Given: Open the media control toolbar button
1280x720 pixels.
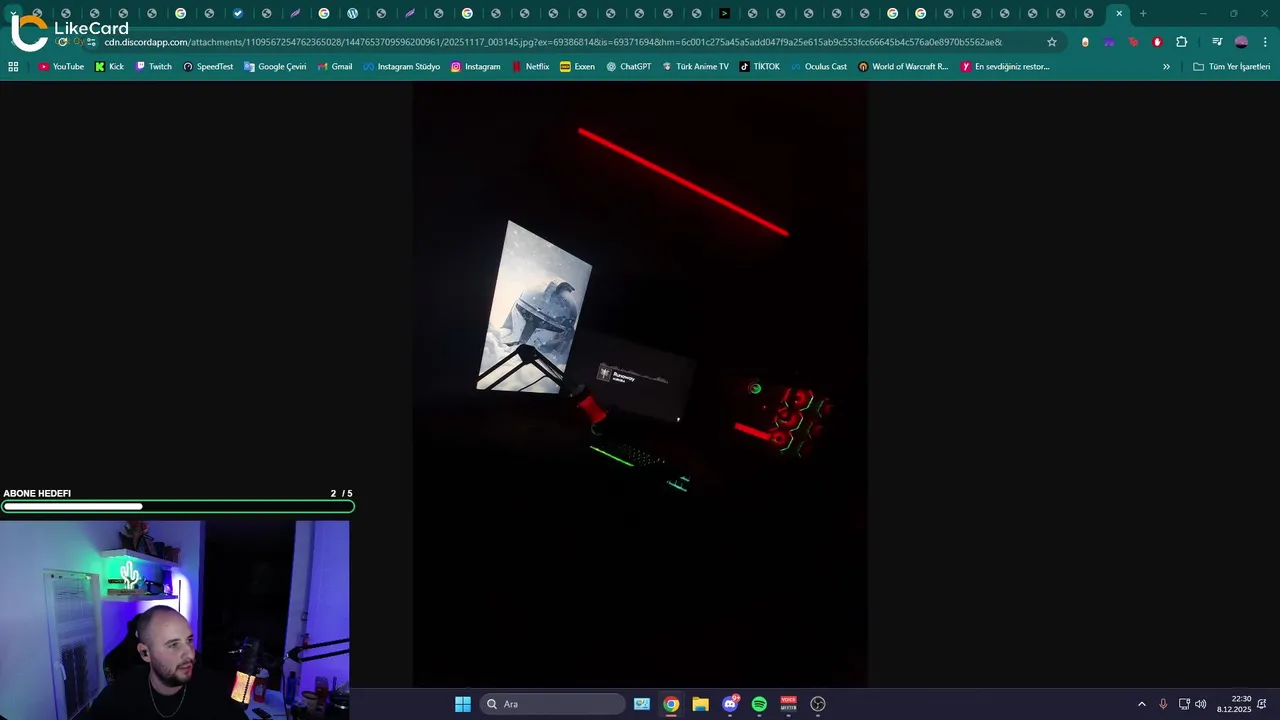Looking at the screenshot, I should pos(1217,42).
